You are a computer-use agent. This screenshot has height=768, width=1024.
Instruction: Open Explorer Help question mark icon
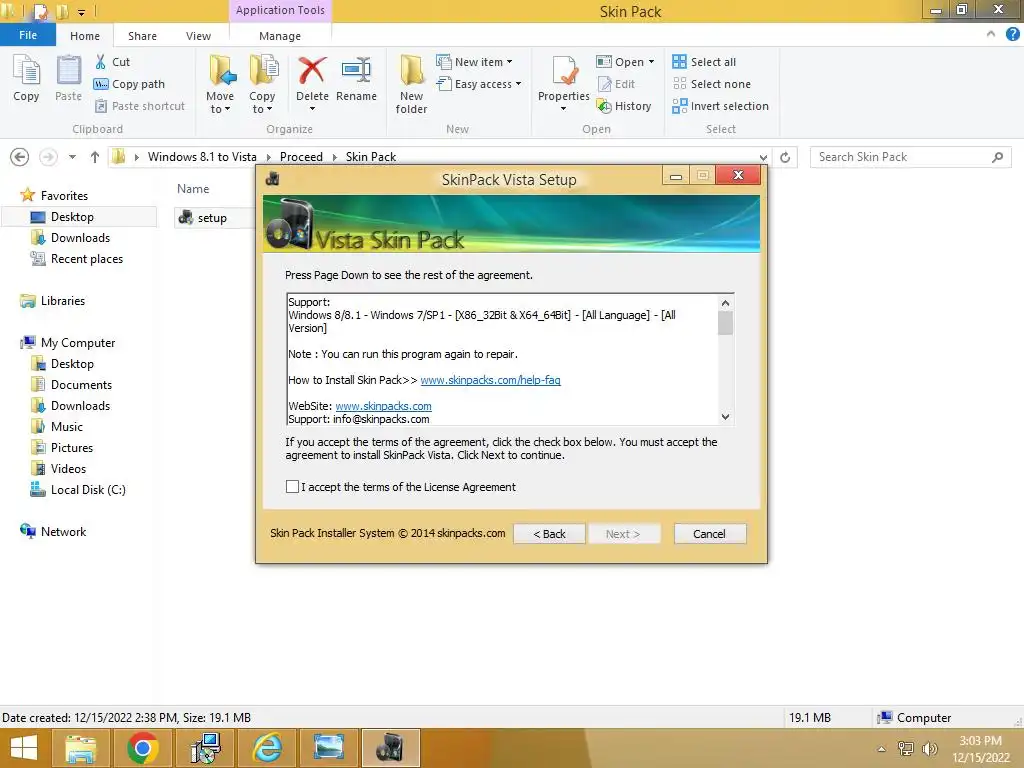pyautogui.click(x=1012, y=35)
